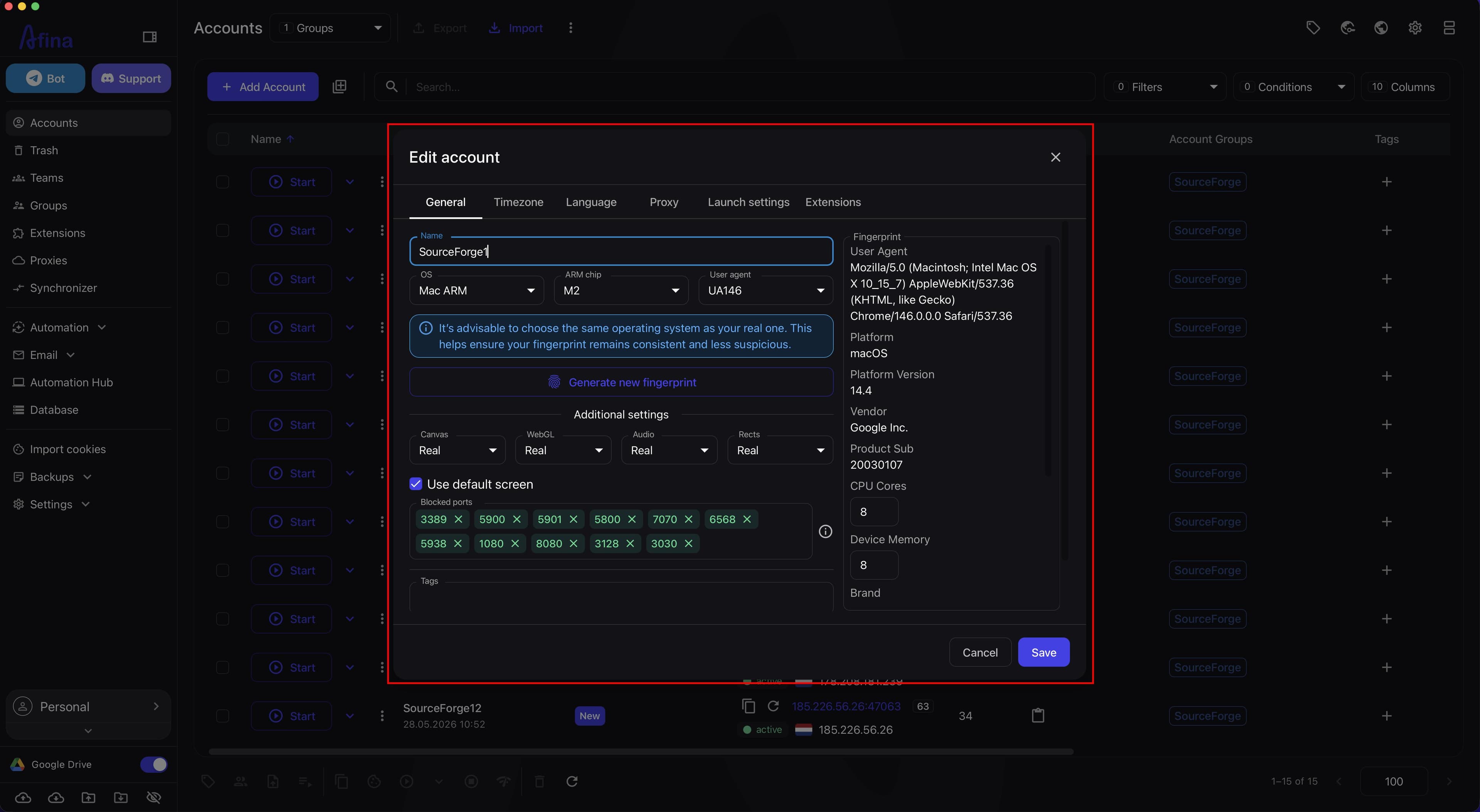Click the Add Account button

(262, 87)
